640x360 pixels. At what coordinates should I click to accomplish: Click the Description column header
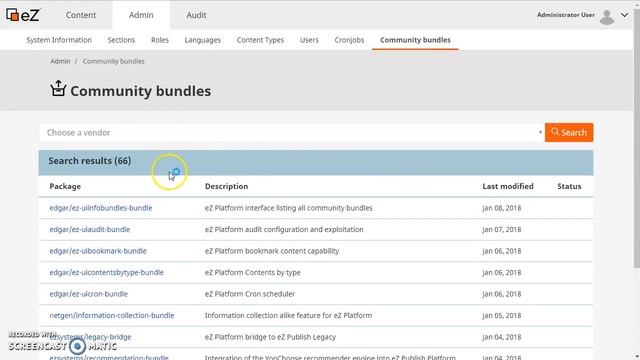(x=227, y=186)
